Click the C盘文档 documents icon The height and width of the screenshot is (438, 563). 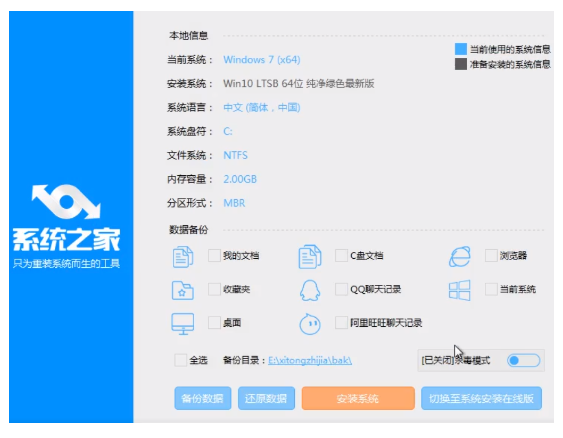click(x=310, y=256)
